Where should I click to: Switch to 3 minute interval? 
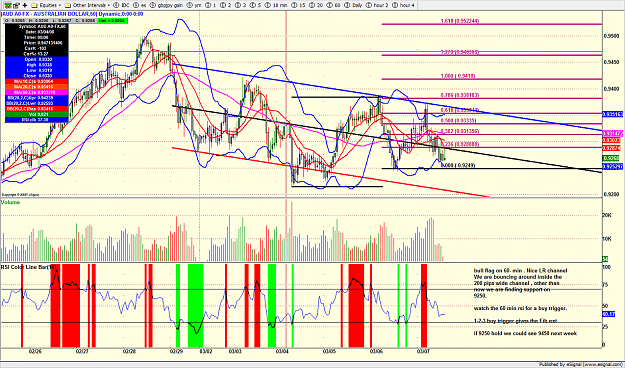241,5
